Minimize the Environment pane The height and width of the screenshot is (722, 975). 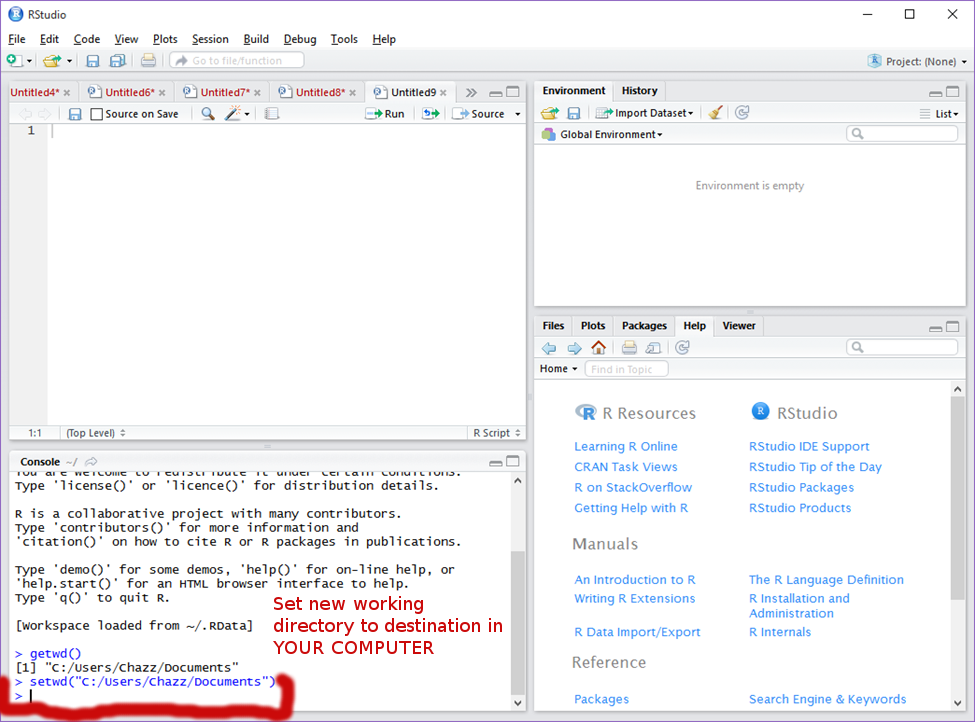click(x=935, y=93)
